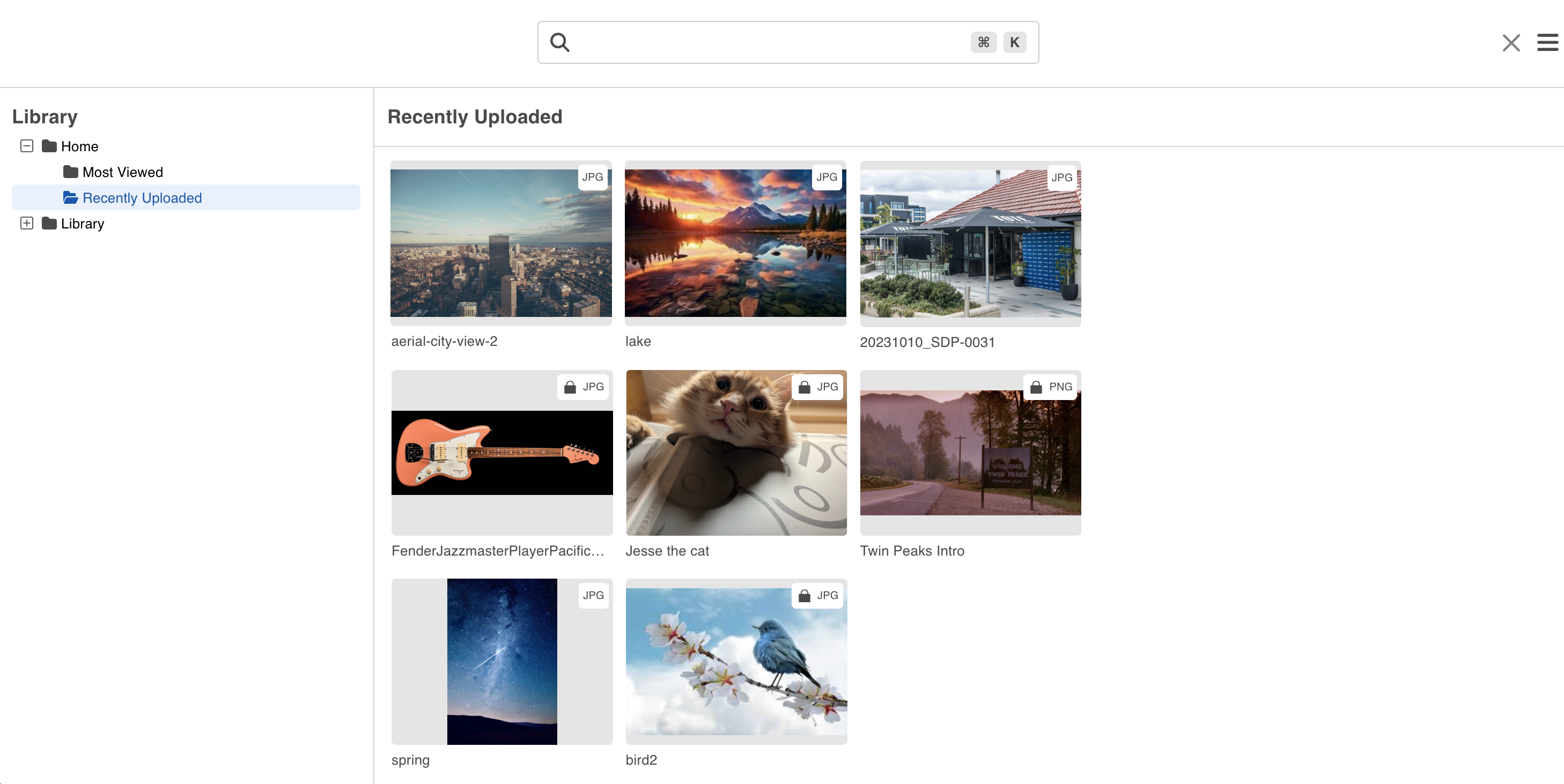The image size is (1564, 784).
Task: Open the aerial-city-view-2 thumbnail
Action: (501, 243)
